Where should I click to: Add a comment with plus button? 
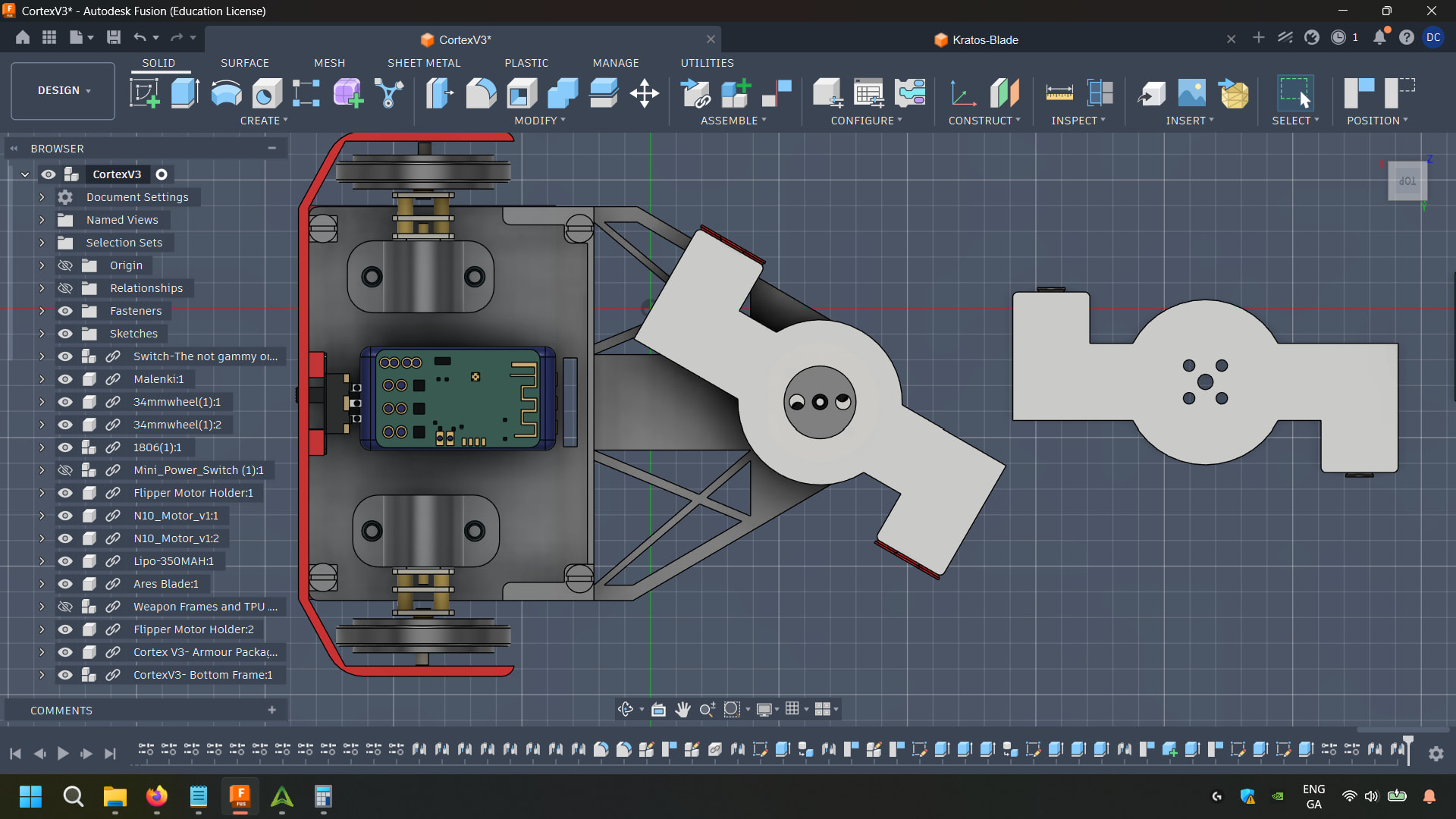tap(271, 710)
